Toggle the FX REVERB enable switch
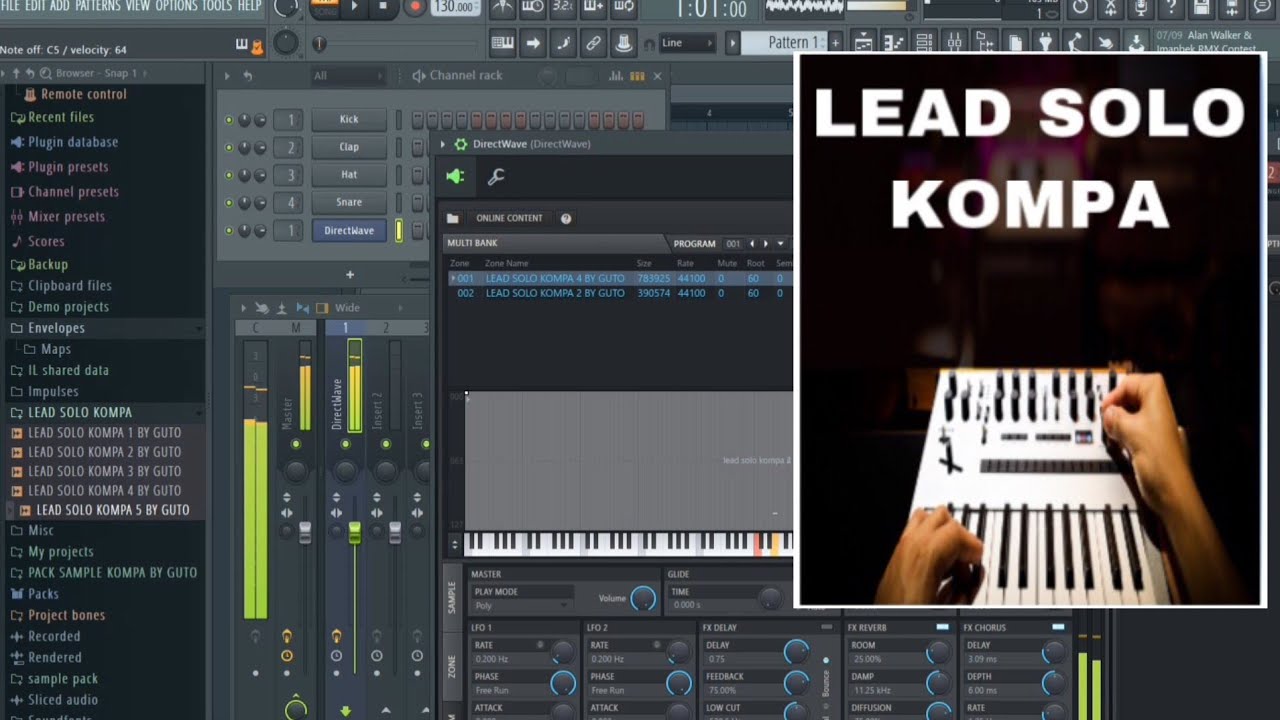 tap(942, 627)
